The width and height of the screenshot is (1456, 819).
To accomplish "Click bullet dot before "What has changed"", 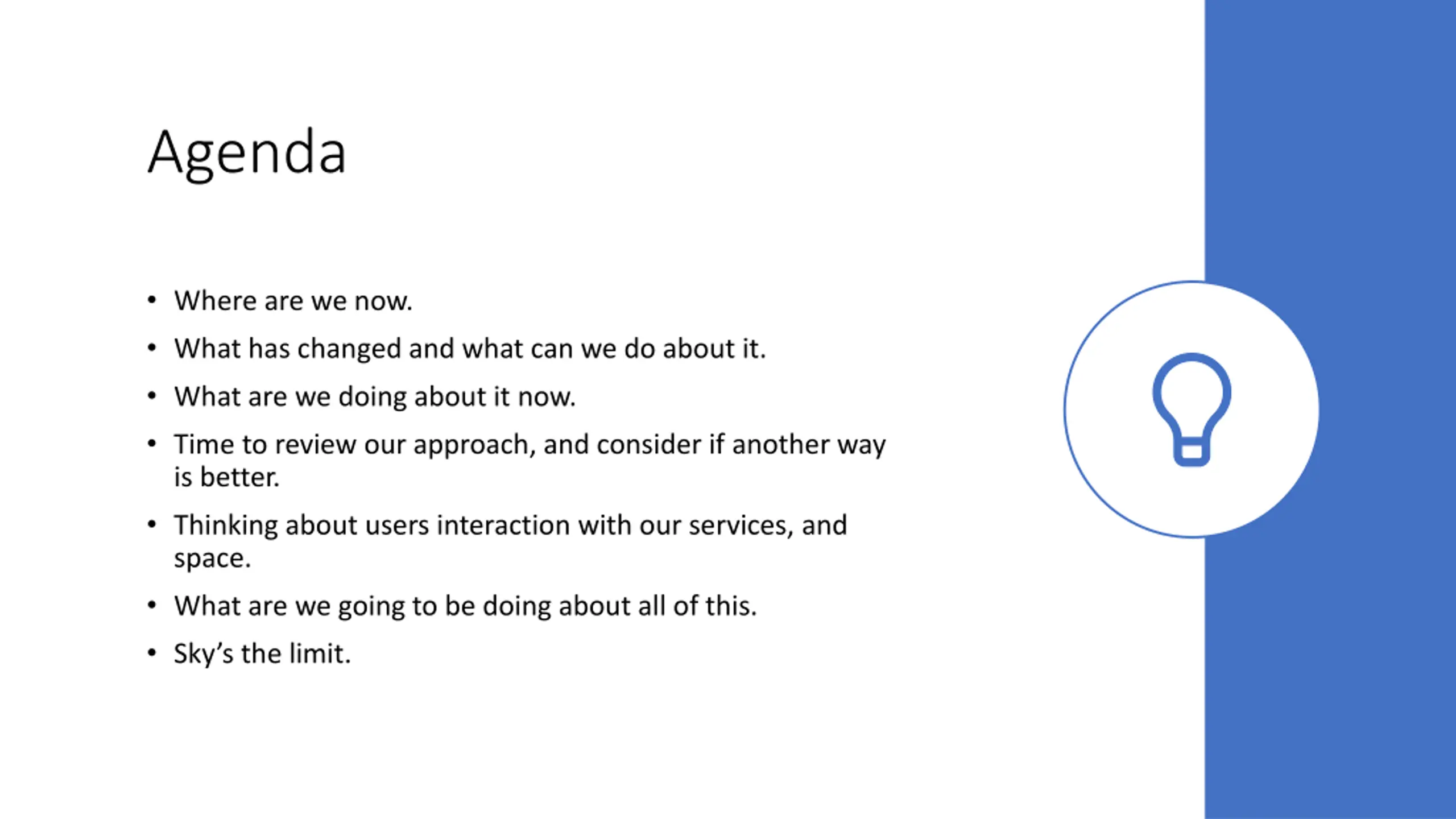I will (151, 348).
